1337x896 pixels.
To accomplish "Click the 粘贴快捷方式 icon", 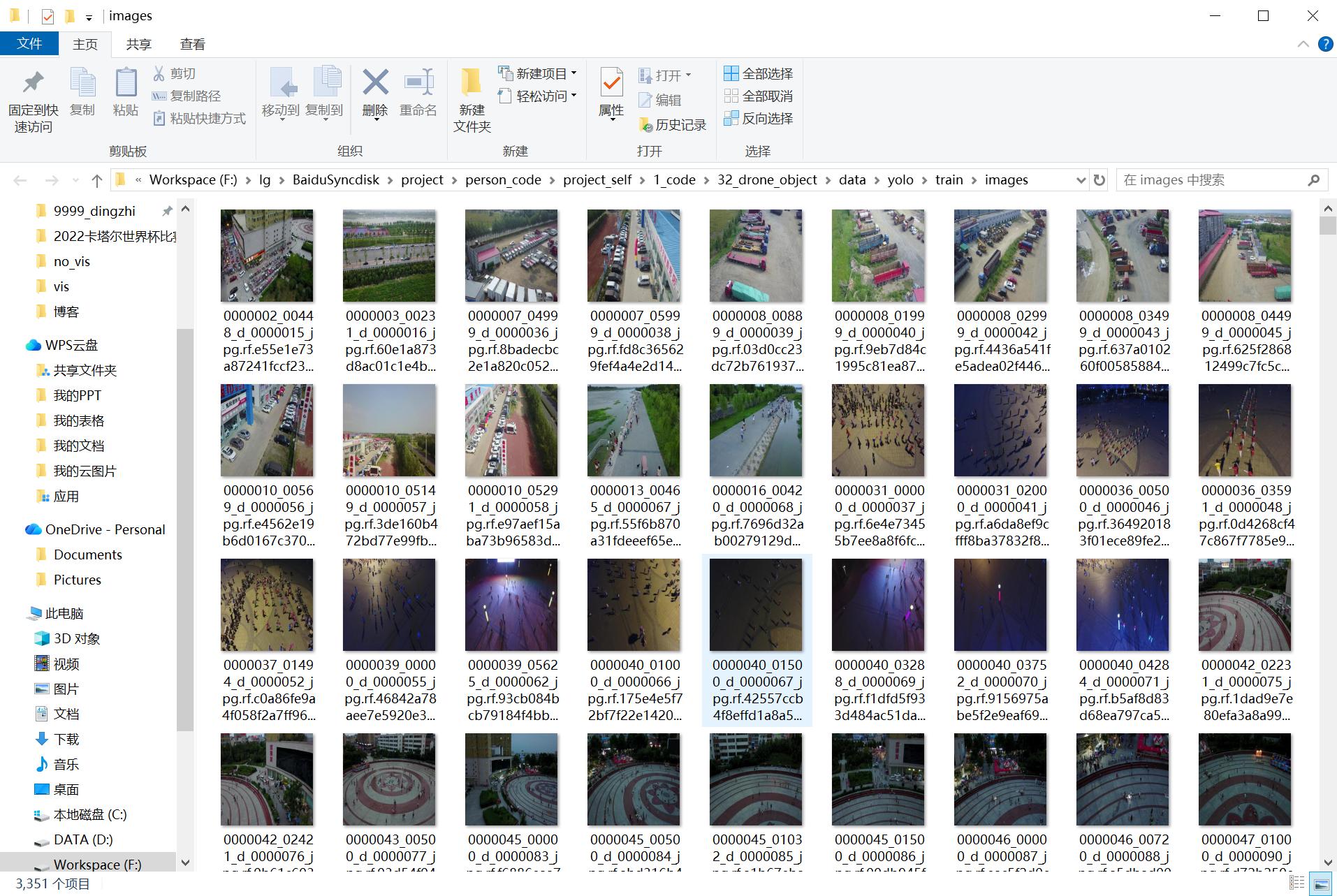I will click(x=159, y=118).
